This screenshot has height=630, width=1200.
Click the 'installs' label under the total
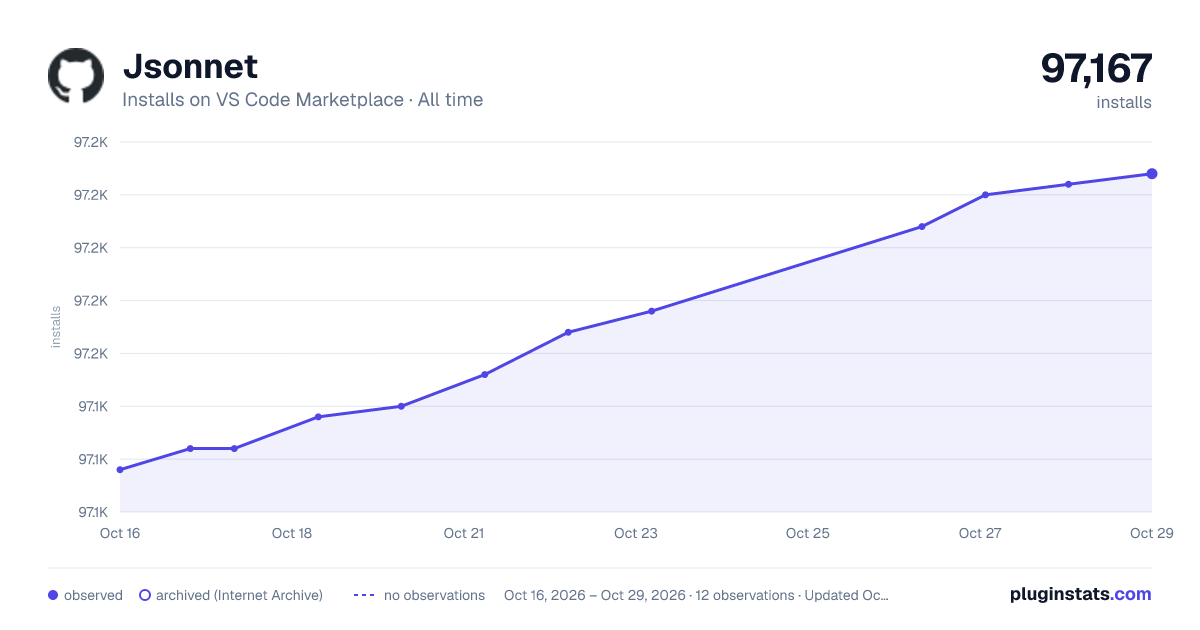click(1124, 102)
